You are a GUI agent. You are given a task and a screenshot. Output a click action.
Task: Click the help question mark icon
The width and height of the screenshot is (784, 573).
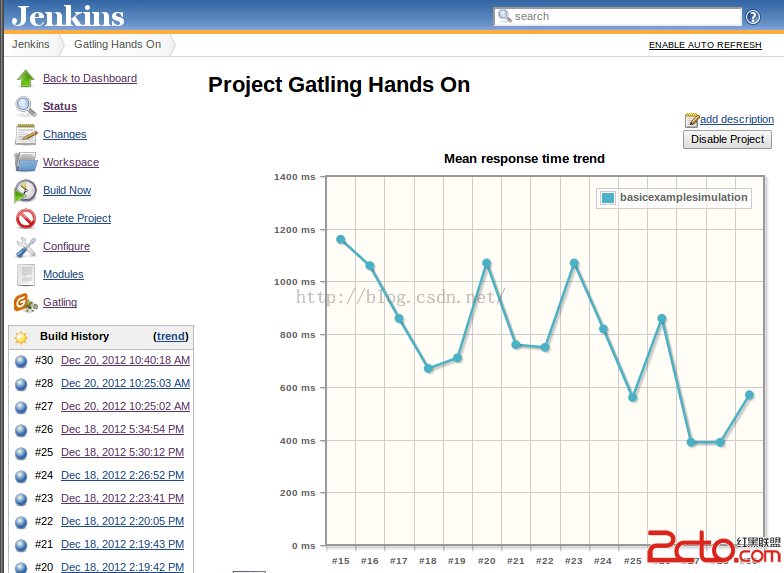click(752, 17)
